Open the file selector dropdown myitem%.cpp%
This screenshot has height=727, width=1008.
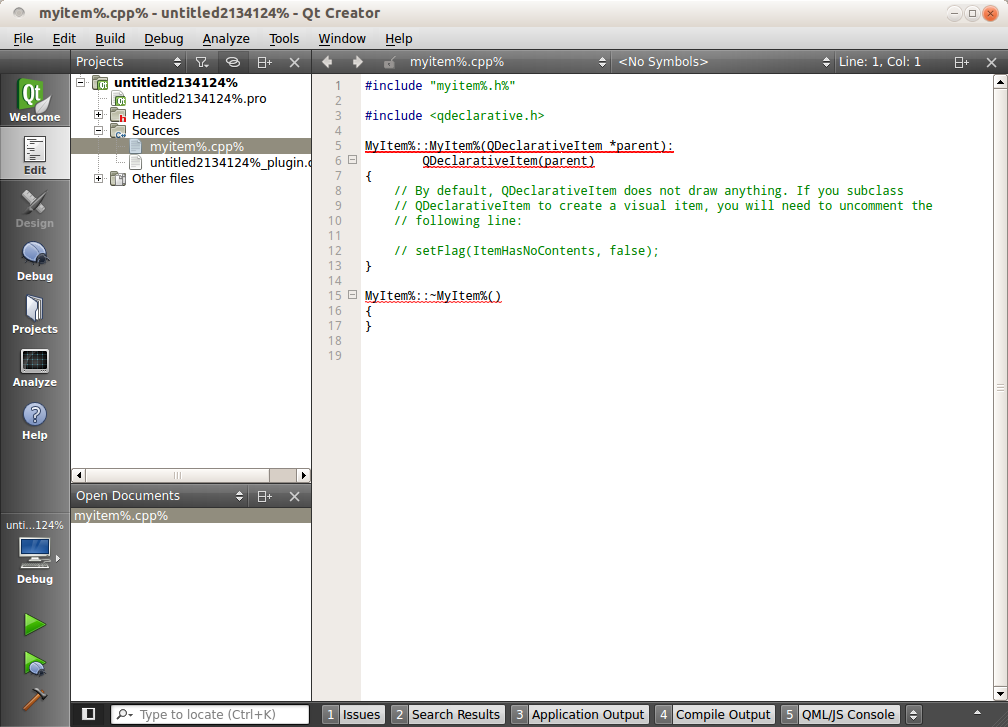click(508, 62)
